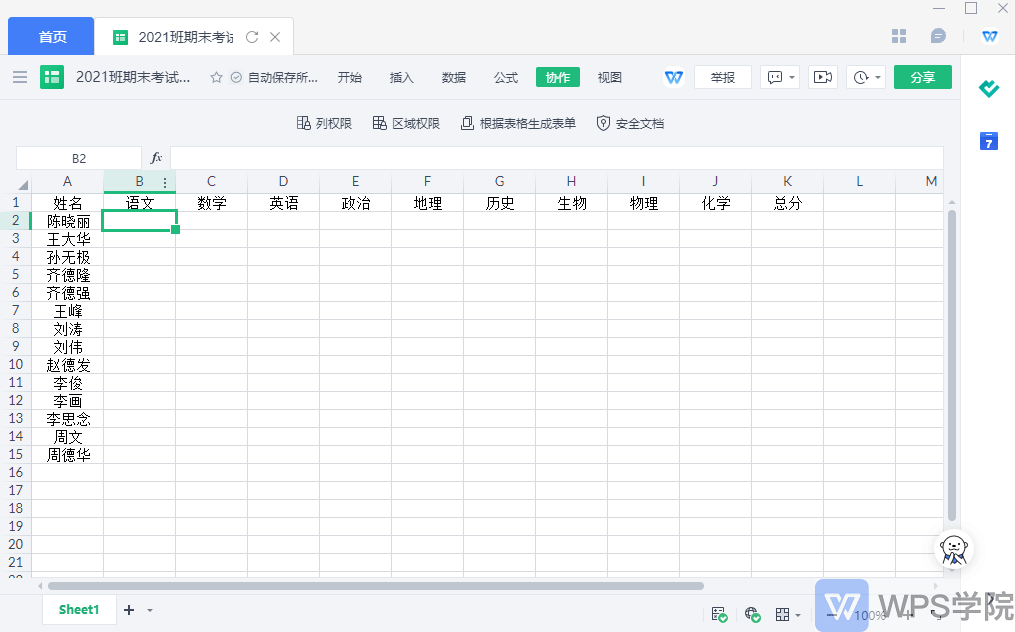Image resolution: width=1015 pixels, height=632 pixels.
Task: Click the 举报 report button
Action: pos(722,78)
